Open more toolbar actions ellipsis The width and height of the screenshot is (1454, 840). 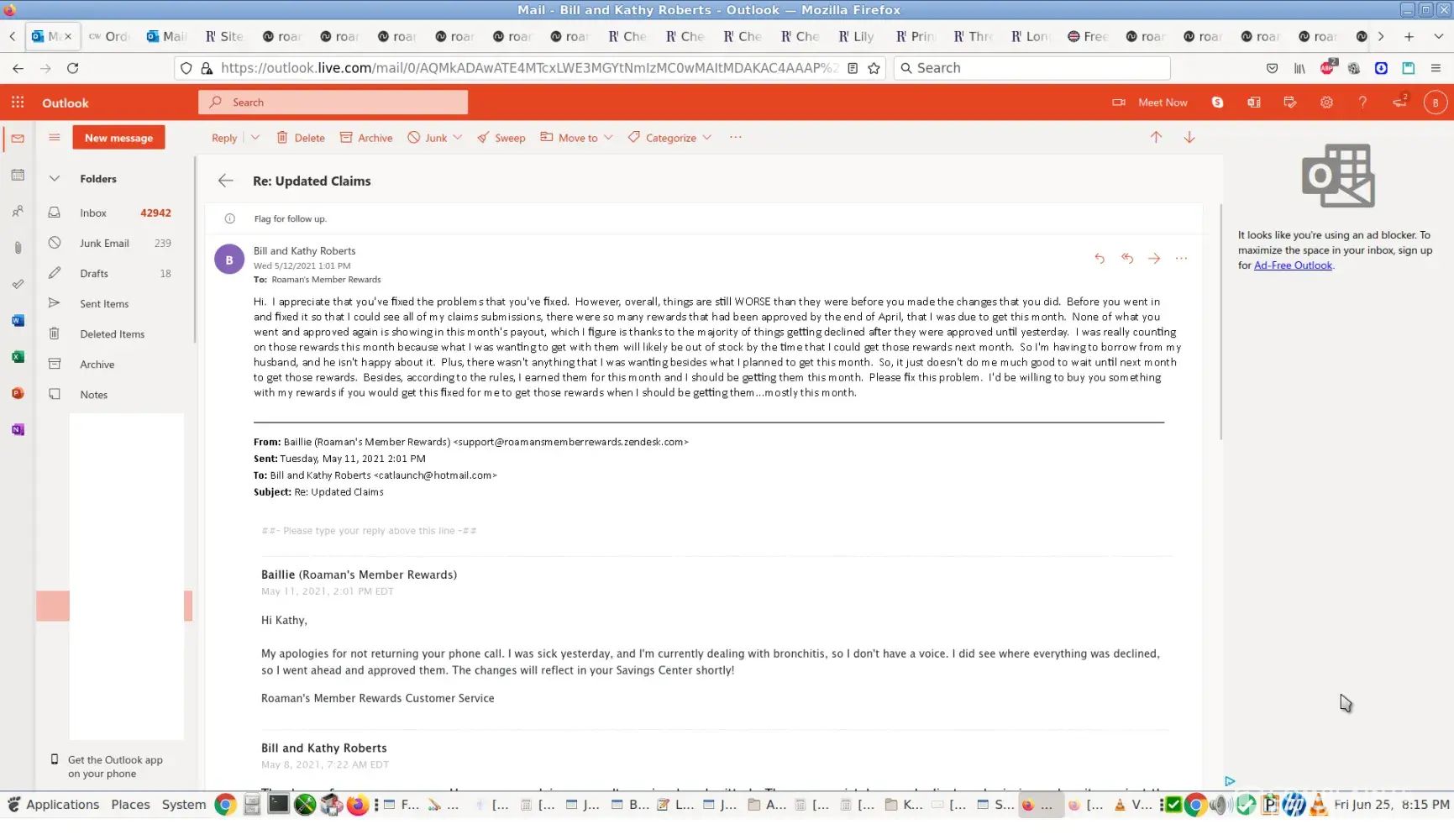[736, 138]
